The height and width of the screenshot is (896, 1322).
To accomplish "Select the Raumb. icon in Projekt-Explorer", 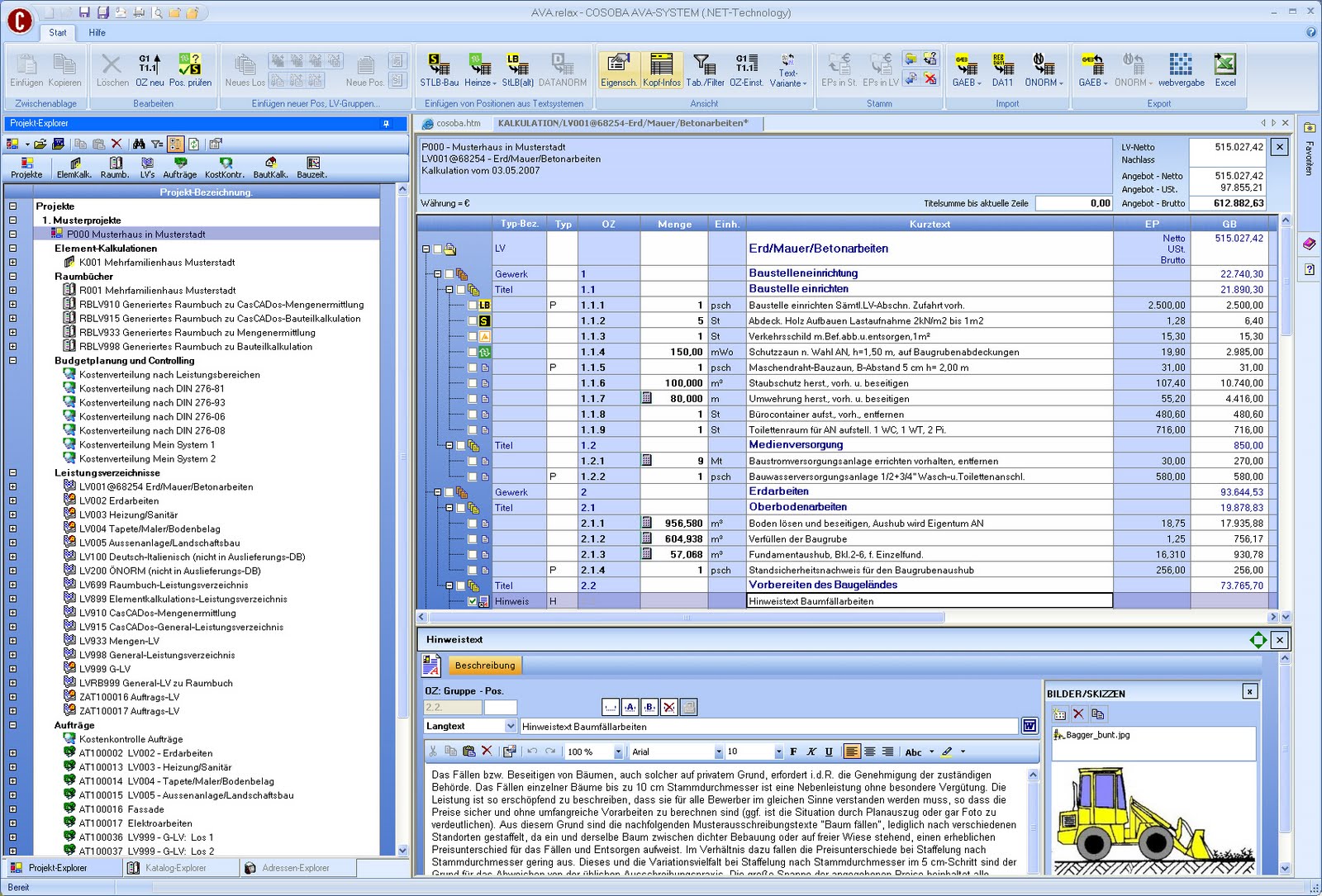I will click(x=115, y=168).
